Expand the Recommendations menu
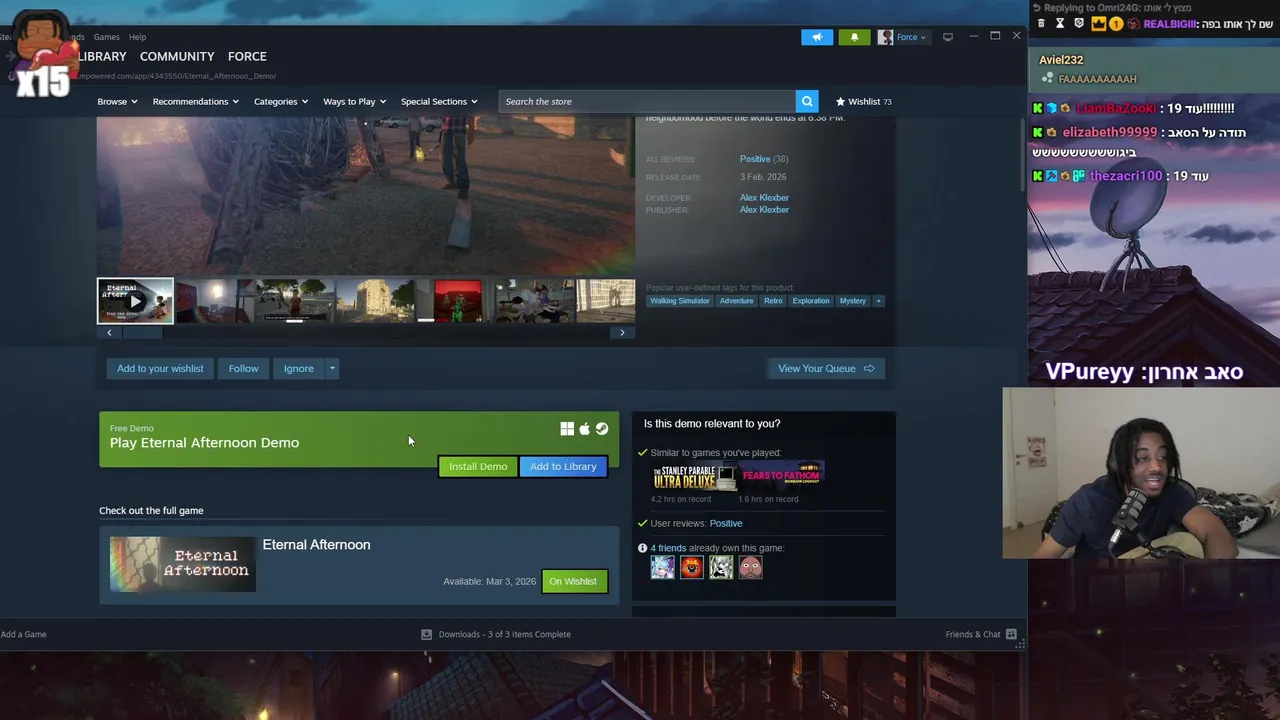Viewport: 1280px width, 720px height. 196,101
